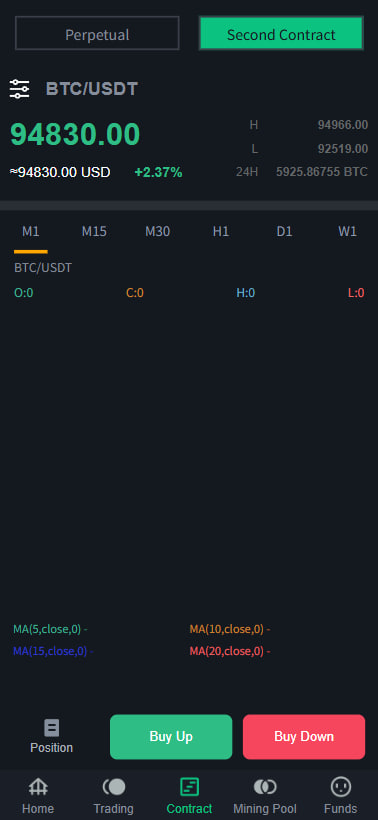378x820 pixels.
Task: Open the Position document icon
Action: [x=51, y=727]
